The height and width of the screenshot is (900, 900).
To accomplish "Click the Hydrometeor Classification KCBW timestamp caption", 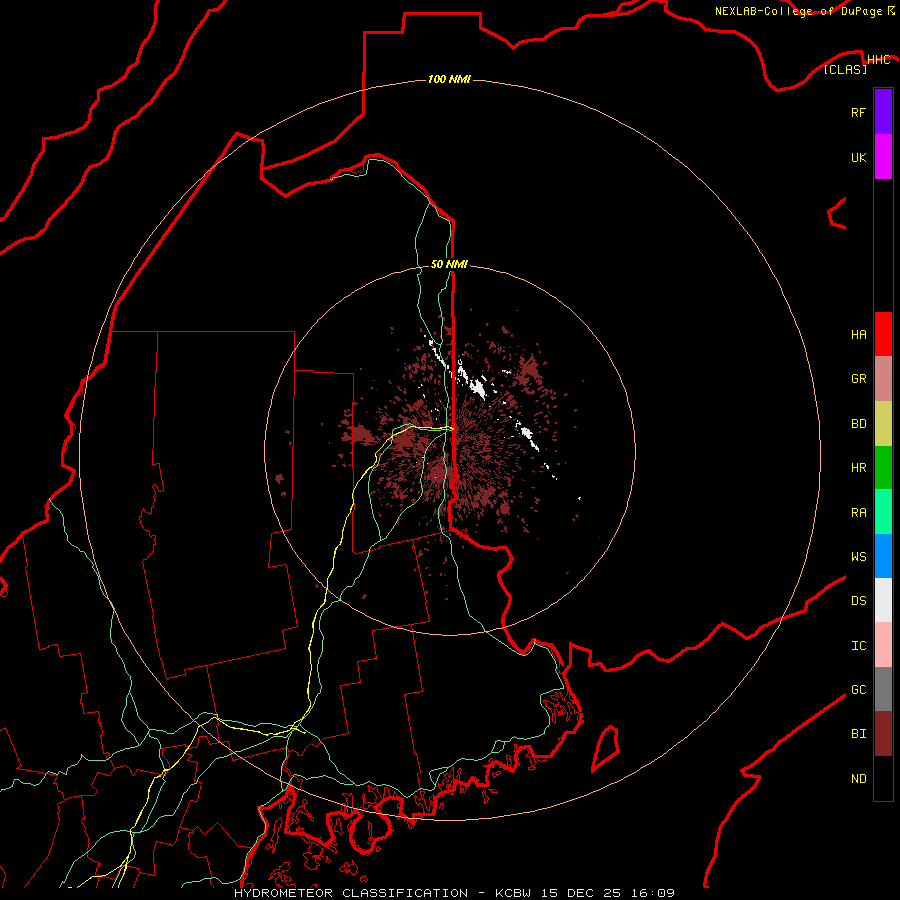I will point(454,893).
